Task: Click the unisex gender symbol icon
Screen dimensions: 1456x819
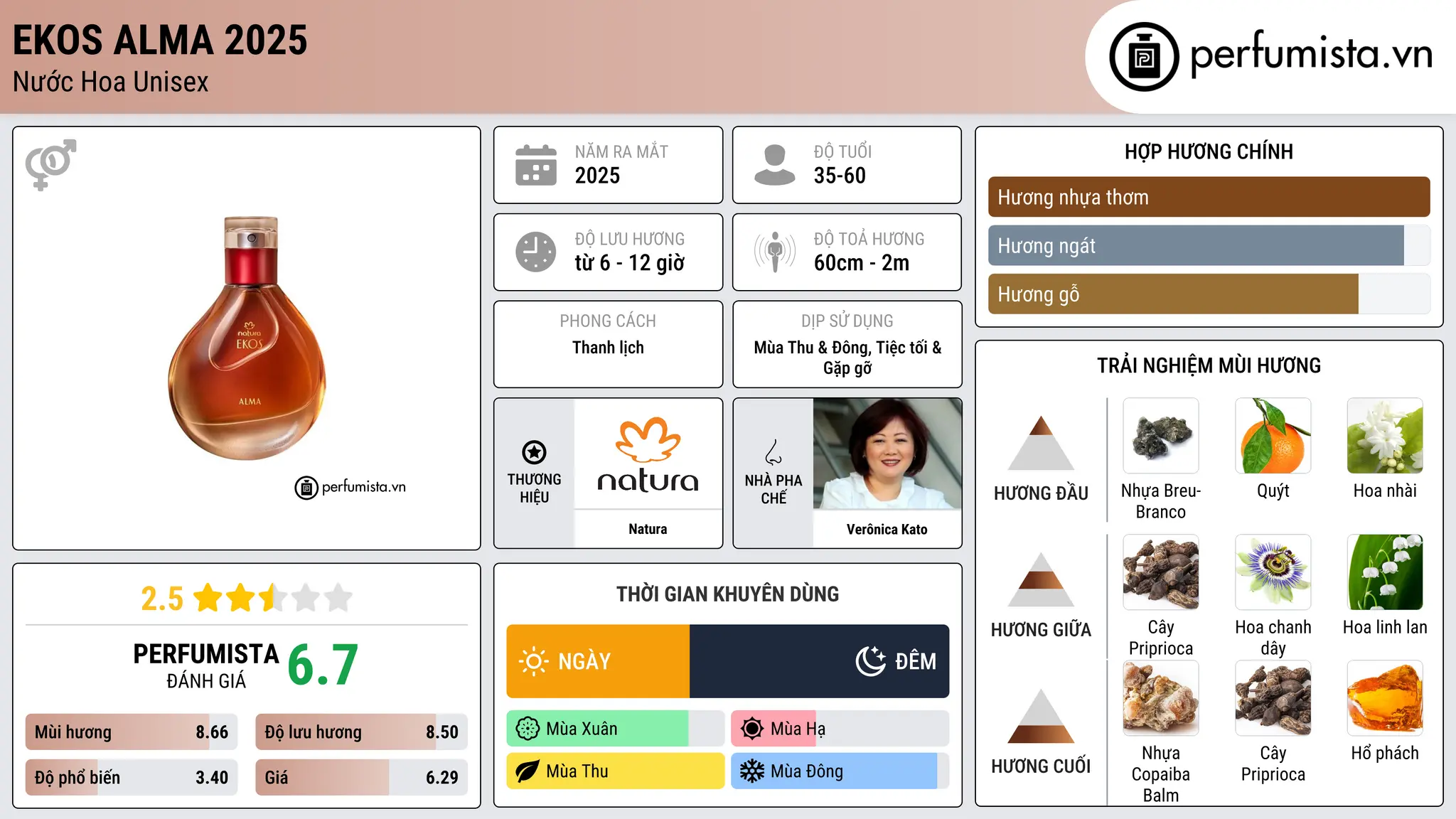Action: click(50, 165)
